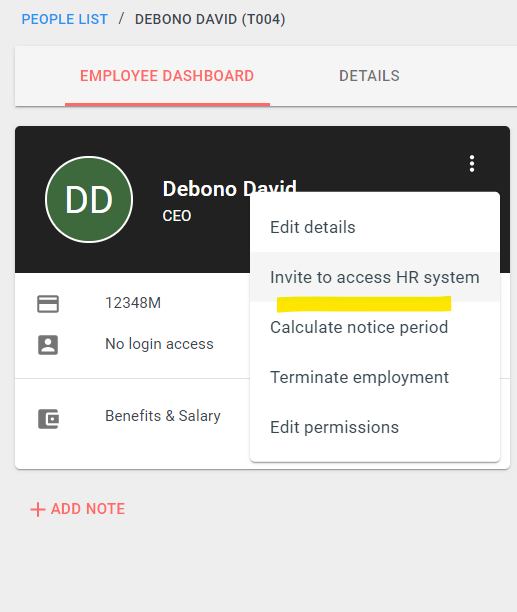Click the Add Note button
This screenshot has width=517, height=612.
78,509
